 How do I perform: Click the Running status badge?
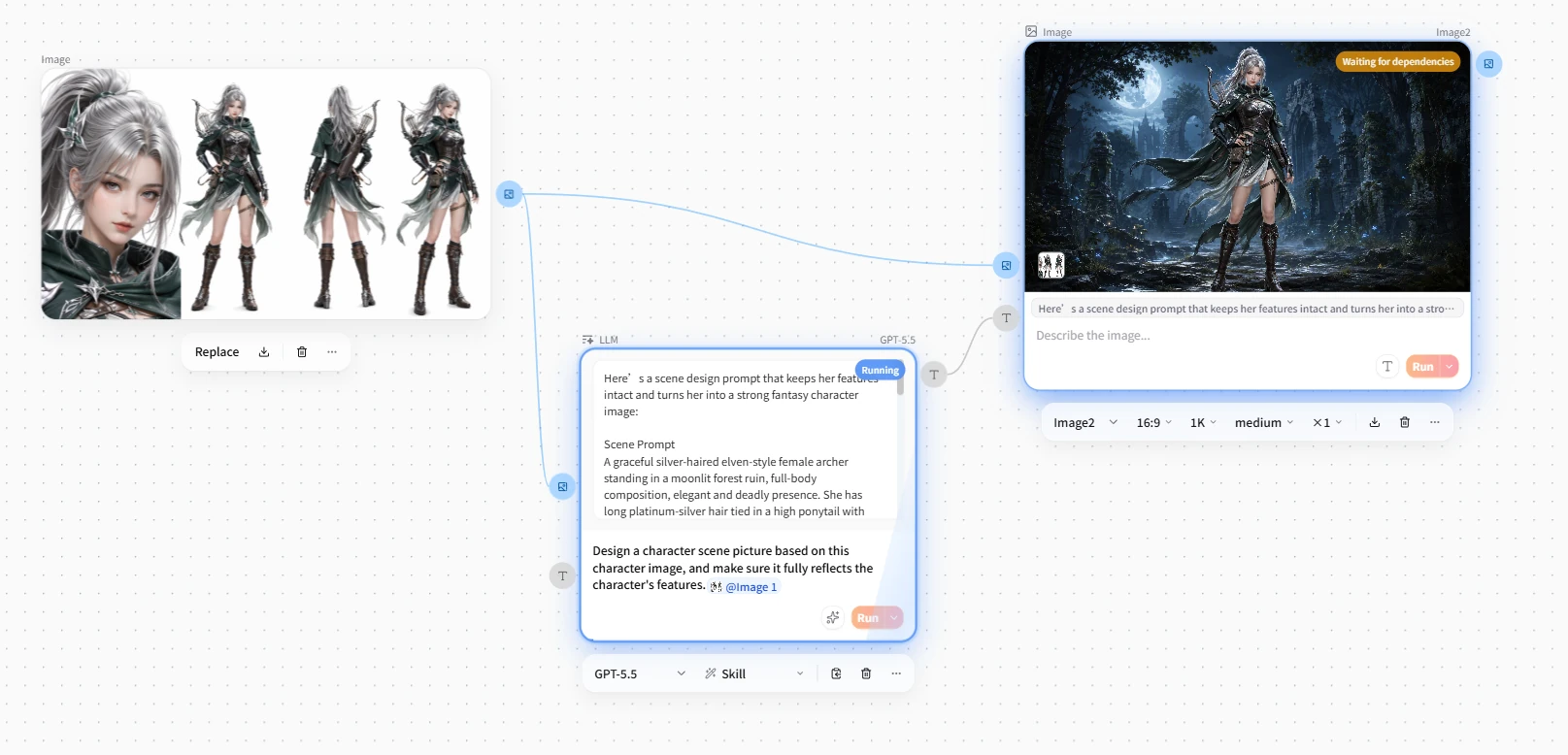(x=880, y=370)
